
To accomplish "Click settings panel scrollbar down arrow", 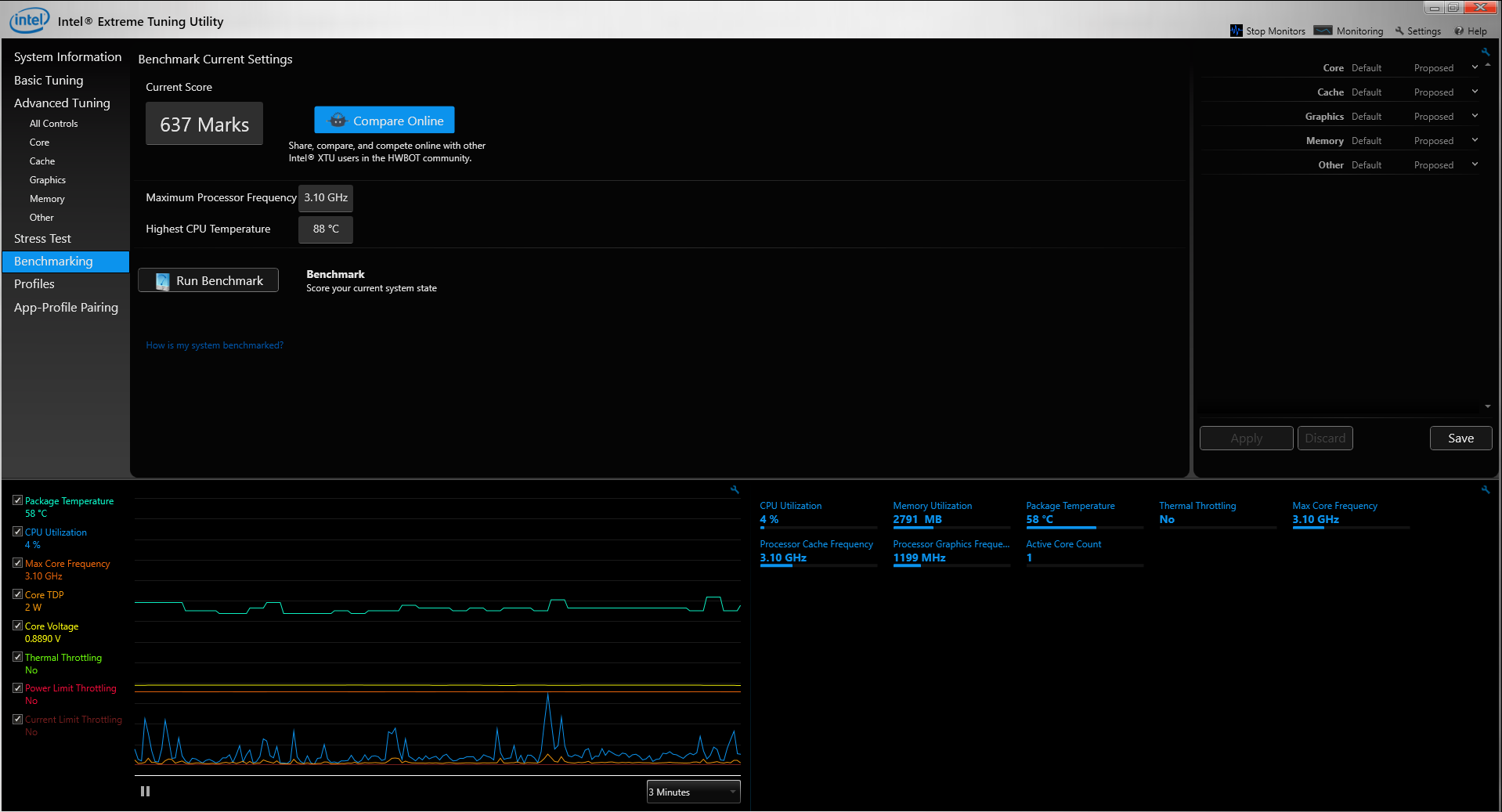I will click(1488, 406).
